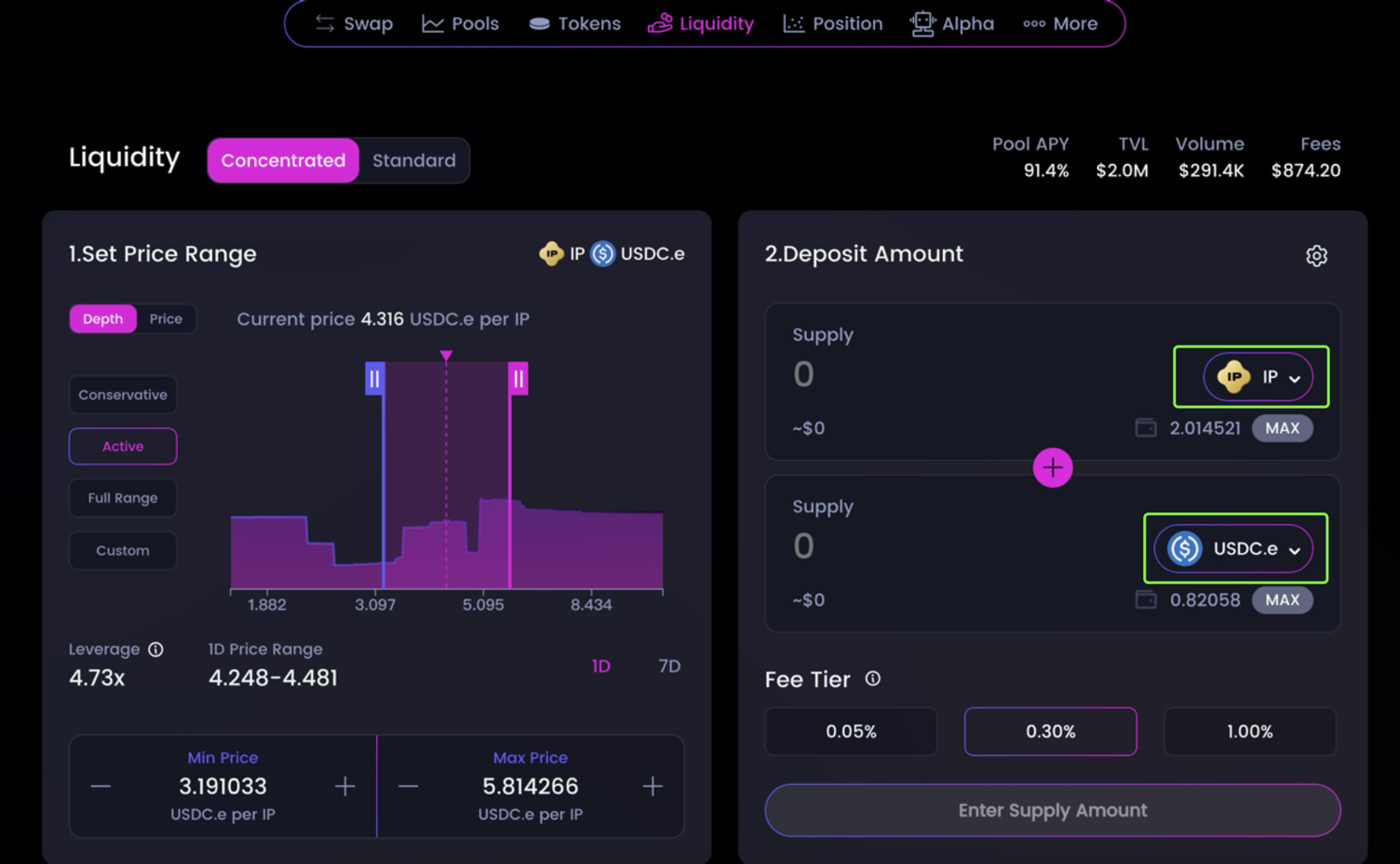Image resolution: width=1400 pixels, height=864 pixels.
Task: Open the IP token dropdown
Action: pos(1258,377)
